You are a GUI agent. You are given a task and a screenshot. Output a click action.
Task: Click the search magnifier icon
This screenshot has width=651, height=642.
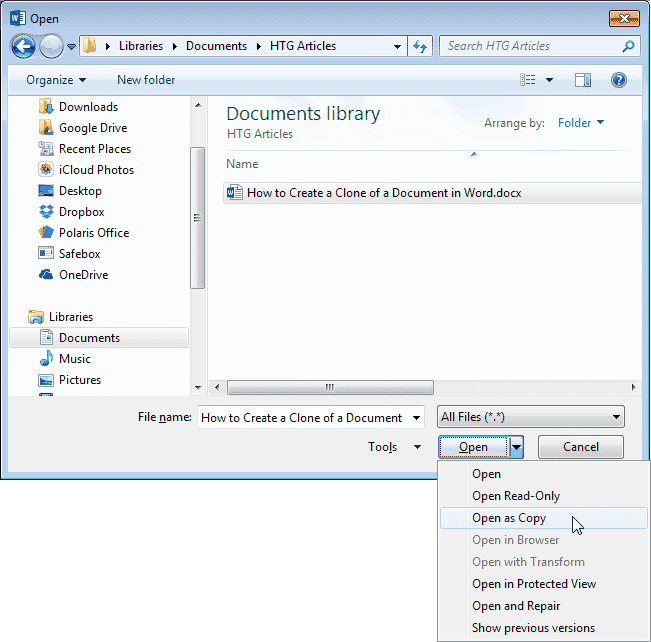(628, 46)
